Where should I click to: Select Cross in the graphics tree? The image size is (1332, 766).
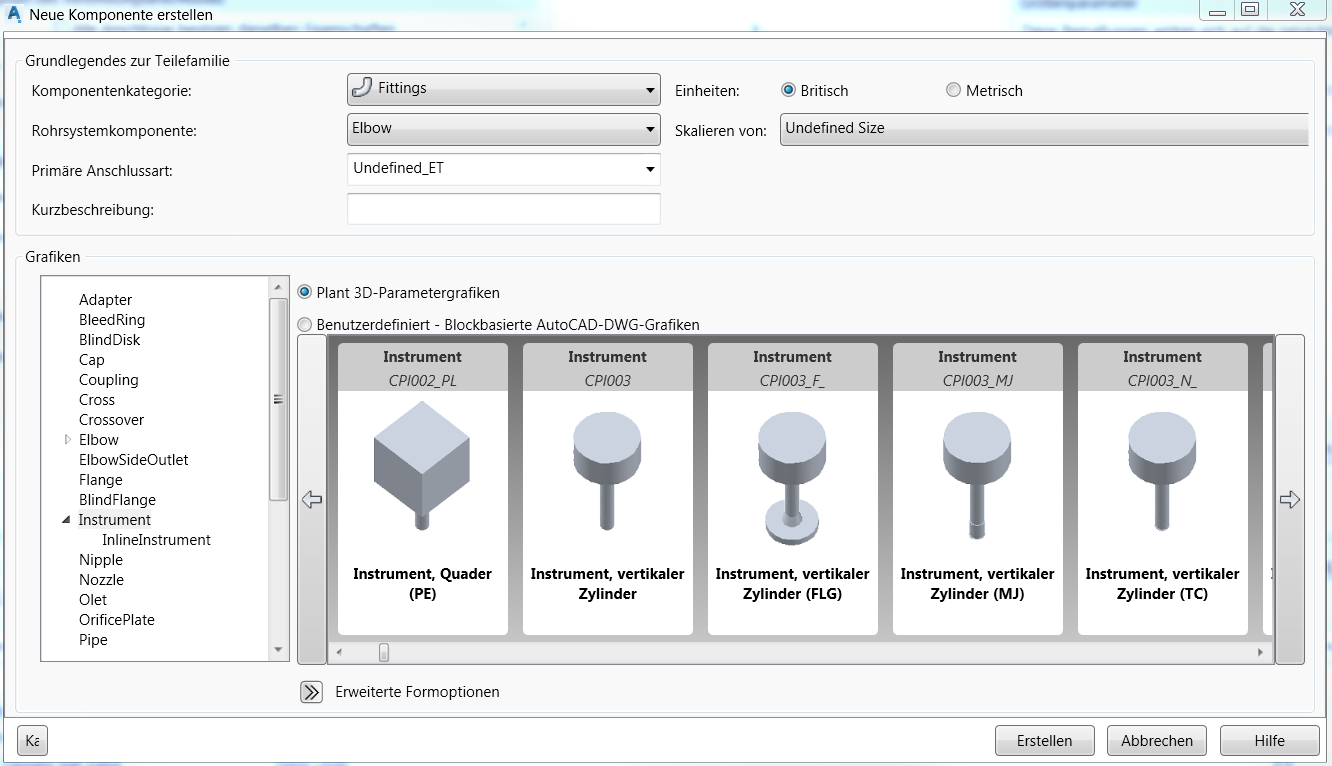tap(97, 400)
